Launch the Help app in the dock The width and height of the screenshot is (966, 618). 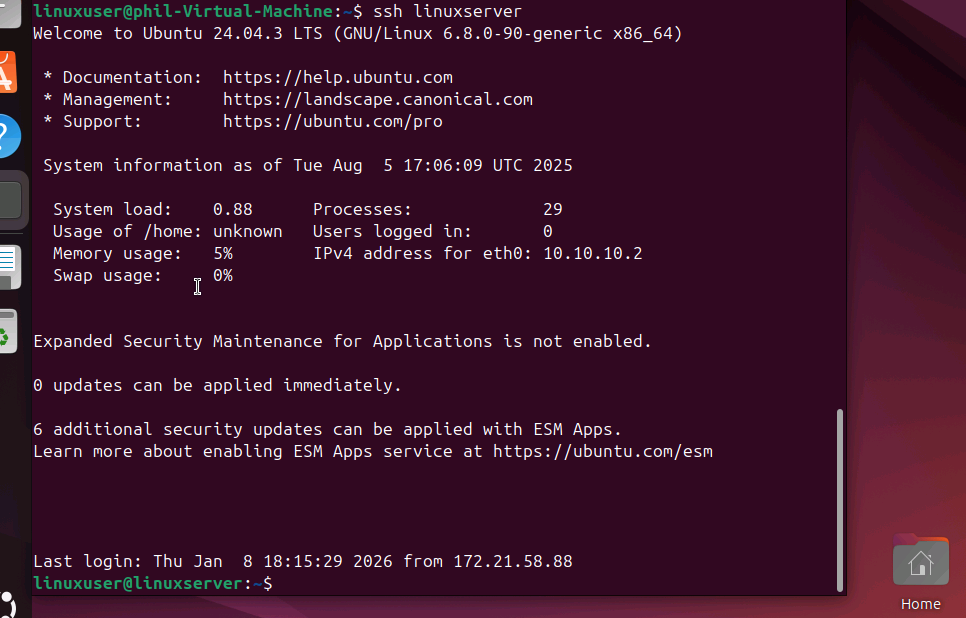(8, 135)
